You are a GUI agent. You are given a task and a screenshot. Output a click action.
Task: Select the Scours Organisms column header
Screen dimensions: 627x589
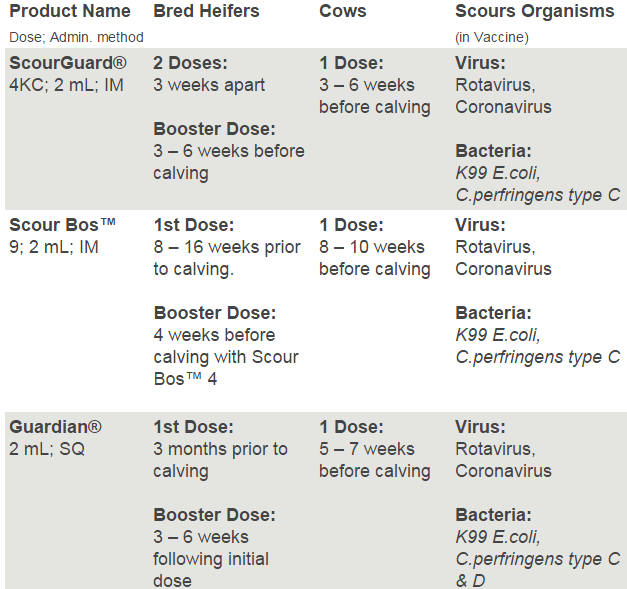(x=535, y=11)
